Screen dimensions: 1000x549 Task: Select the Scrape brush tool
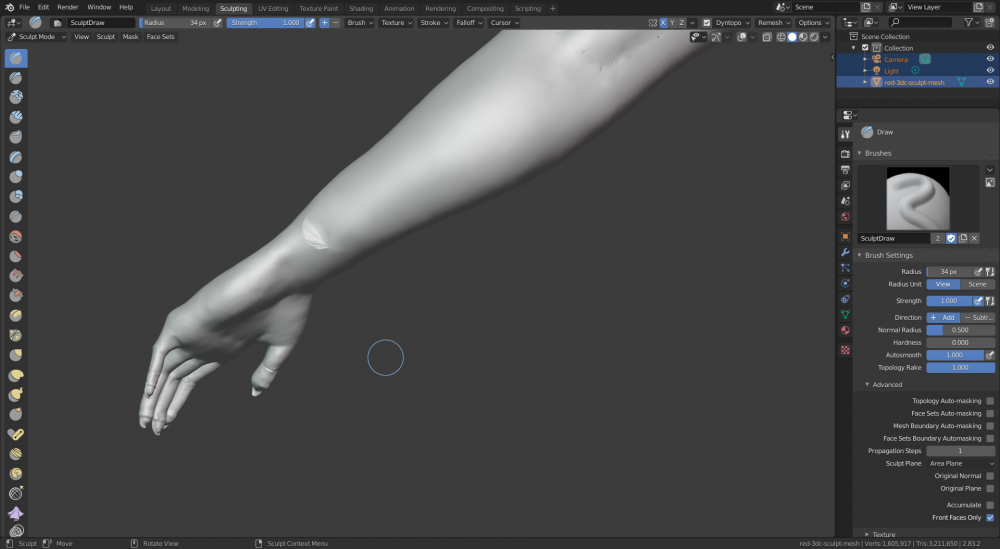click(16, 295)
